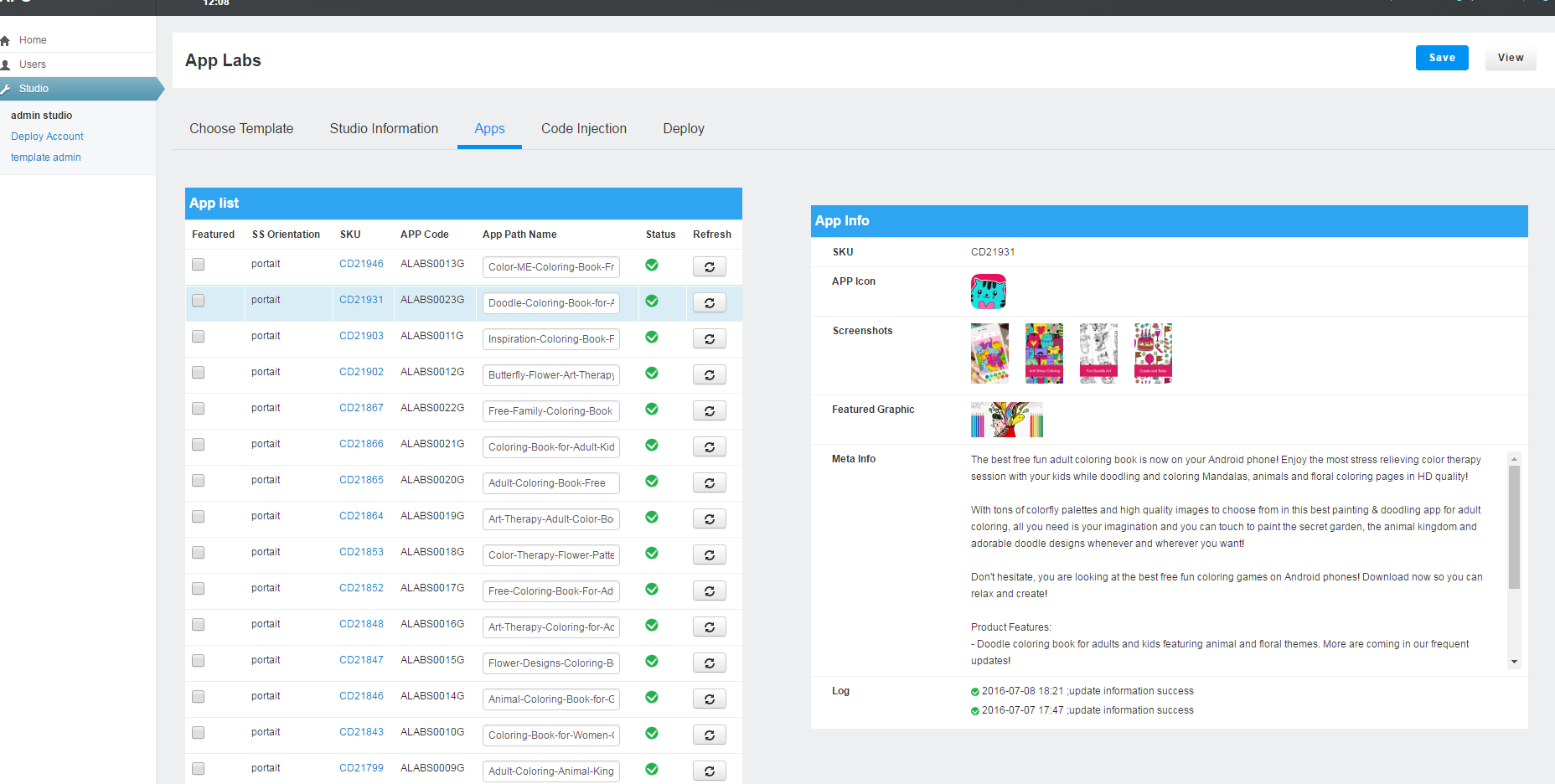Check Featured box for CD21946

click(x=199, y=265)
